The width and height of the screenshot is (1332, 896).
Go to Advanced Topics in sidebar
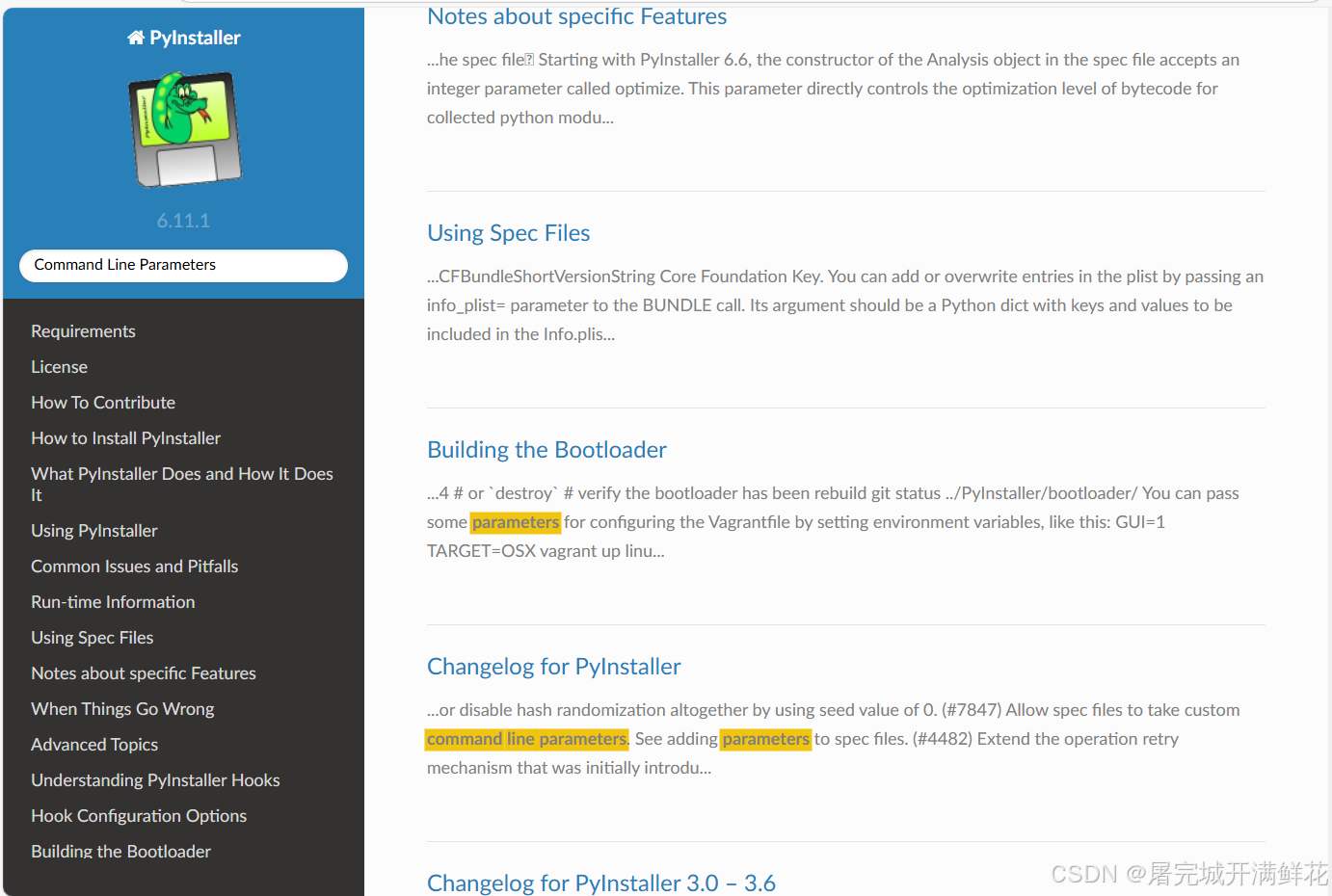(x=94, y=745)
